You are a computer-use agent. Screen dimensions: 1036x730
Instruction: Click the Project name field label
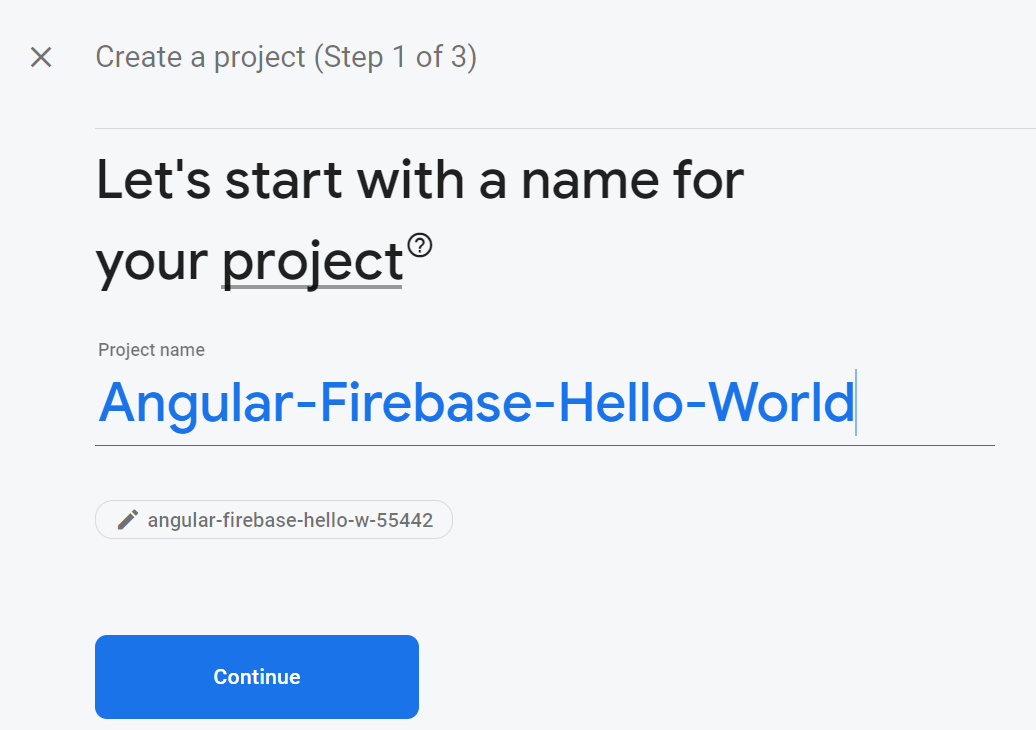pyautogui.click(x=151, y=349)
